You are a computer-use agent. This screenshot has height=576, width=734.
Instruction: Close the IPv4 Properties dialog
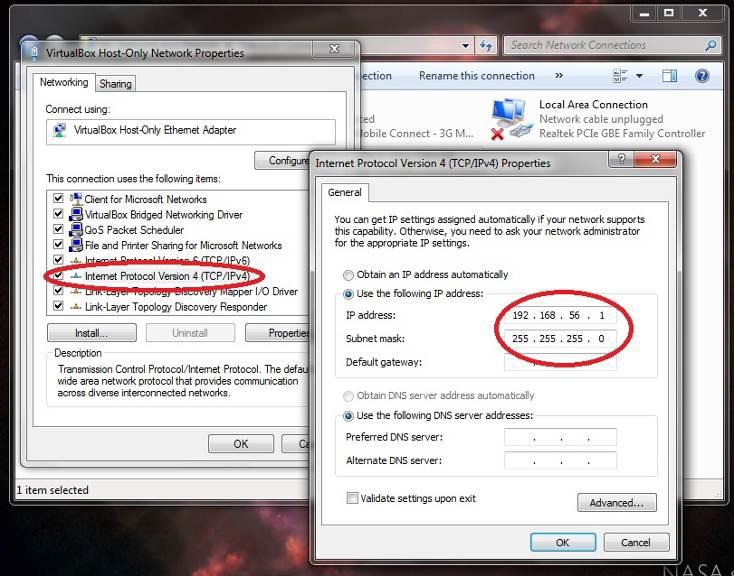[655, 159]
